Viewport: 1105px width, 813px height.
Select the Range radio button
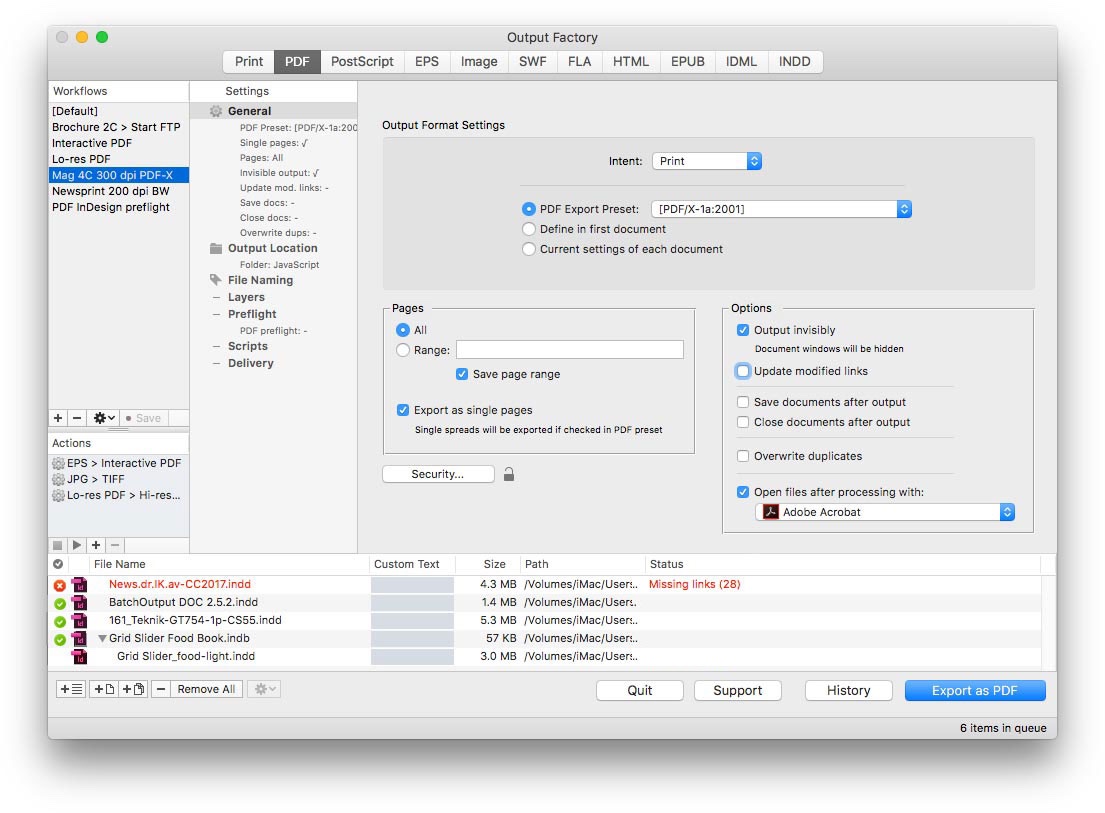click(403, 350)
